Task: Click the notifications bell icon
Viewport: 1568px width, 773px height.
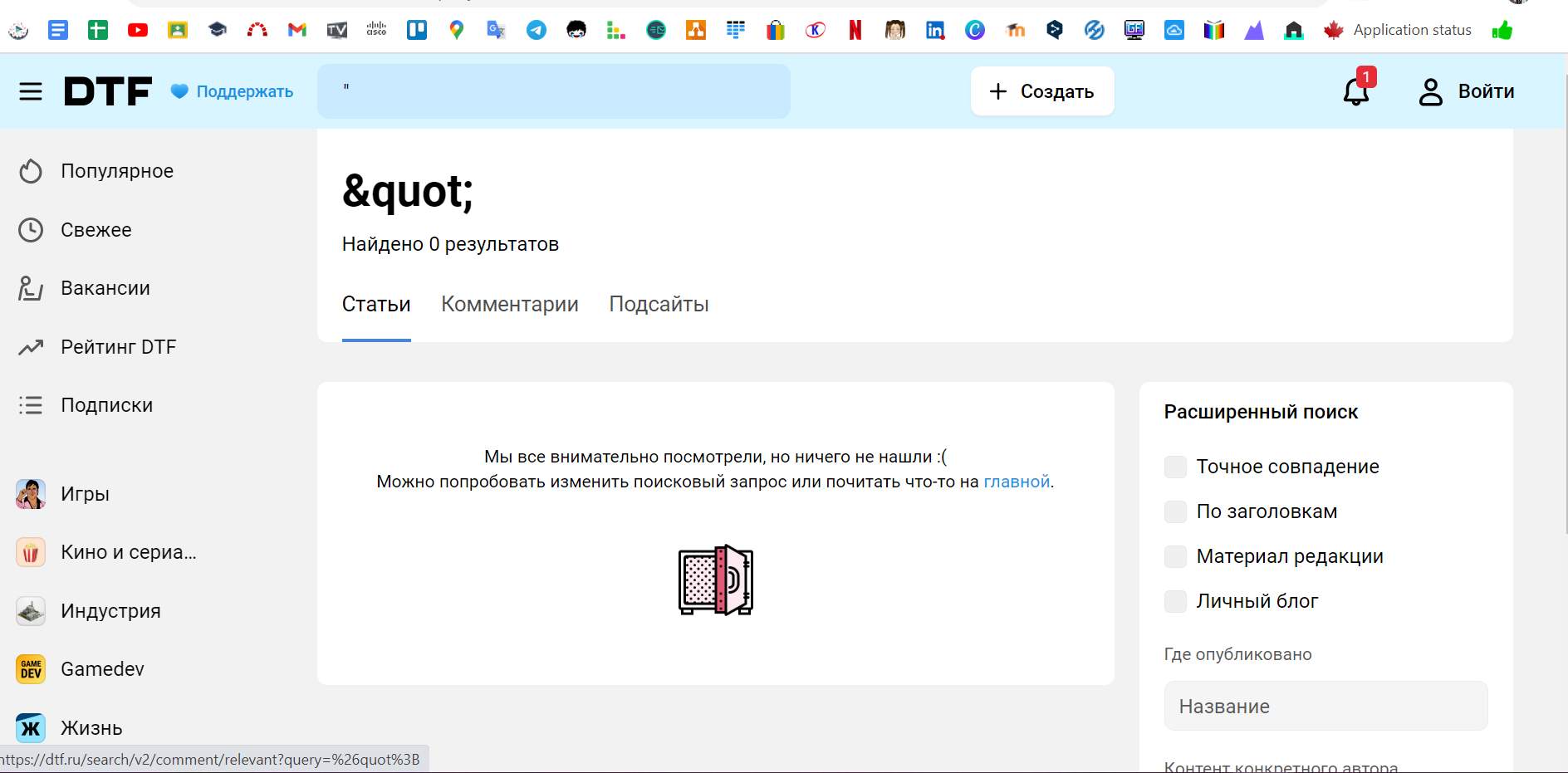Action: click(x=1356, y=91)
